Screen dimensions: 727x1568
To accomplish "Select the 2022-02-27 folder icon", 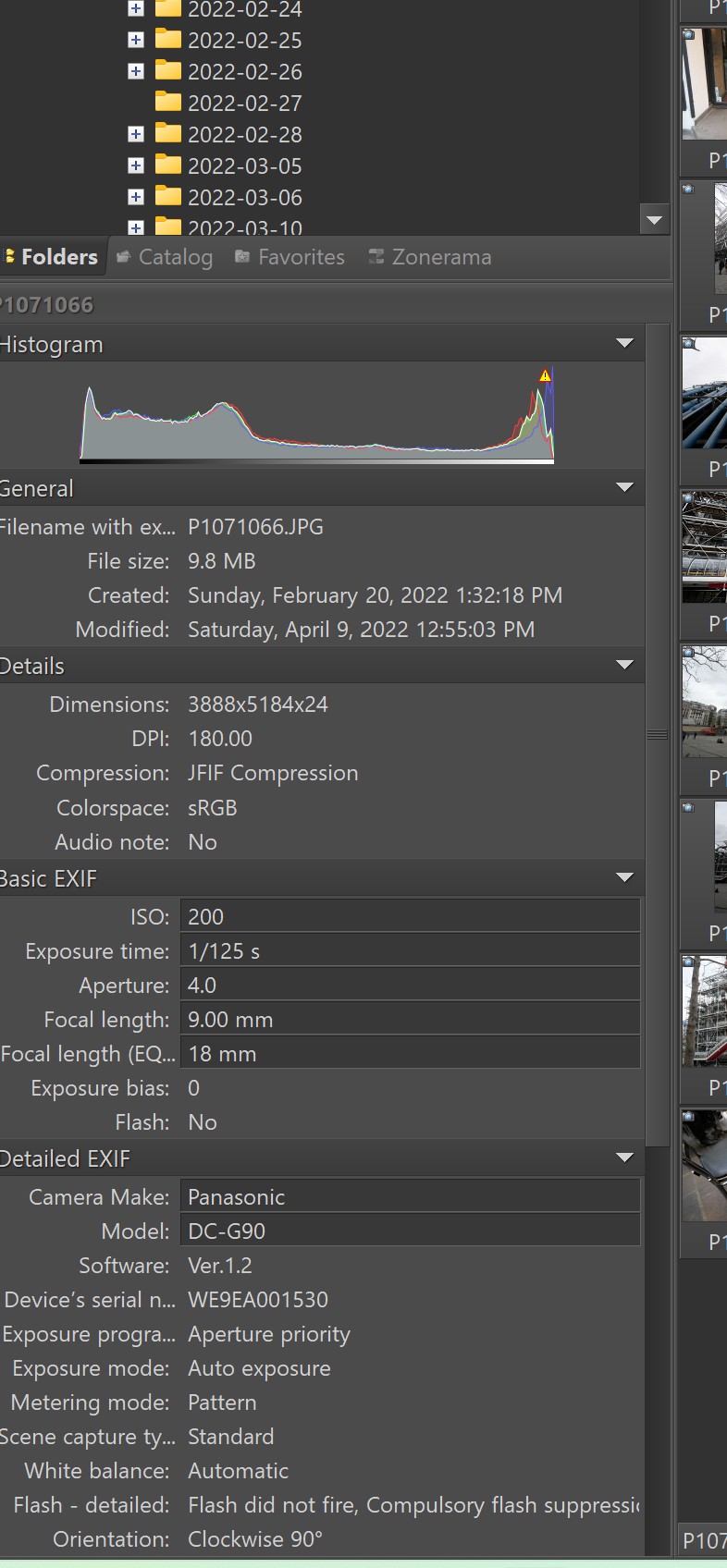I will point(168,102).
